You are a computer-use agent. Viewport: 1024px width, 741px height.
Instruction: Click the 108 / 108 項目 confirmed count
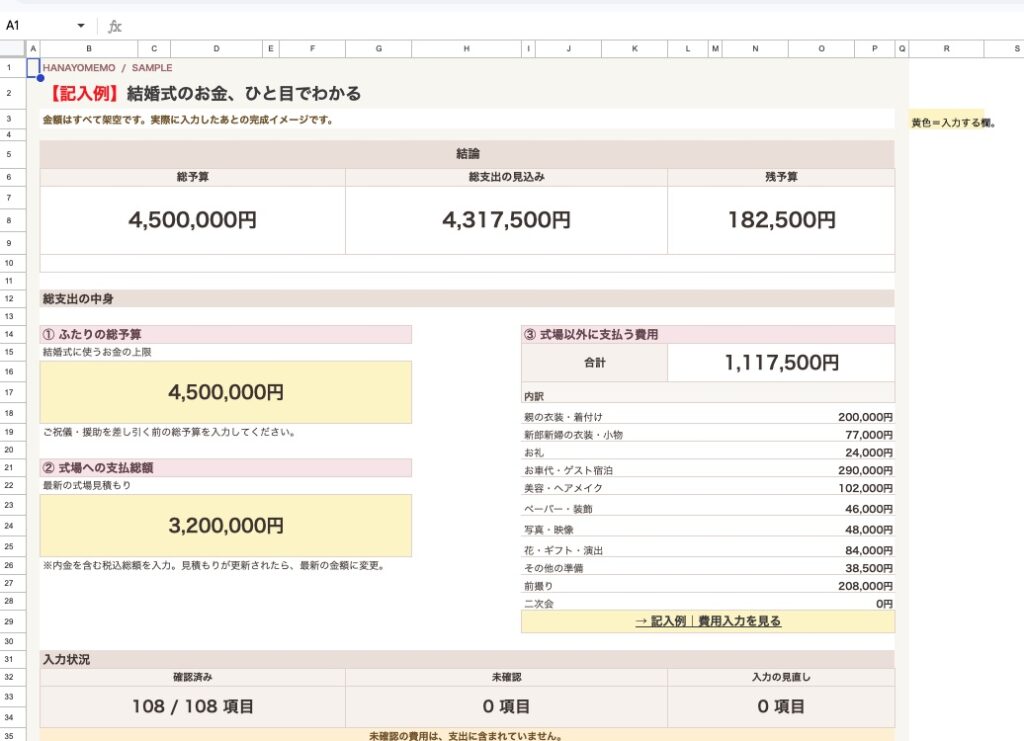(x=193, y=706)
